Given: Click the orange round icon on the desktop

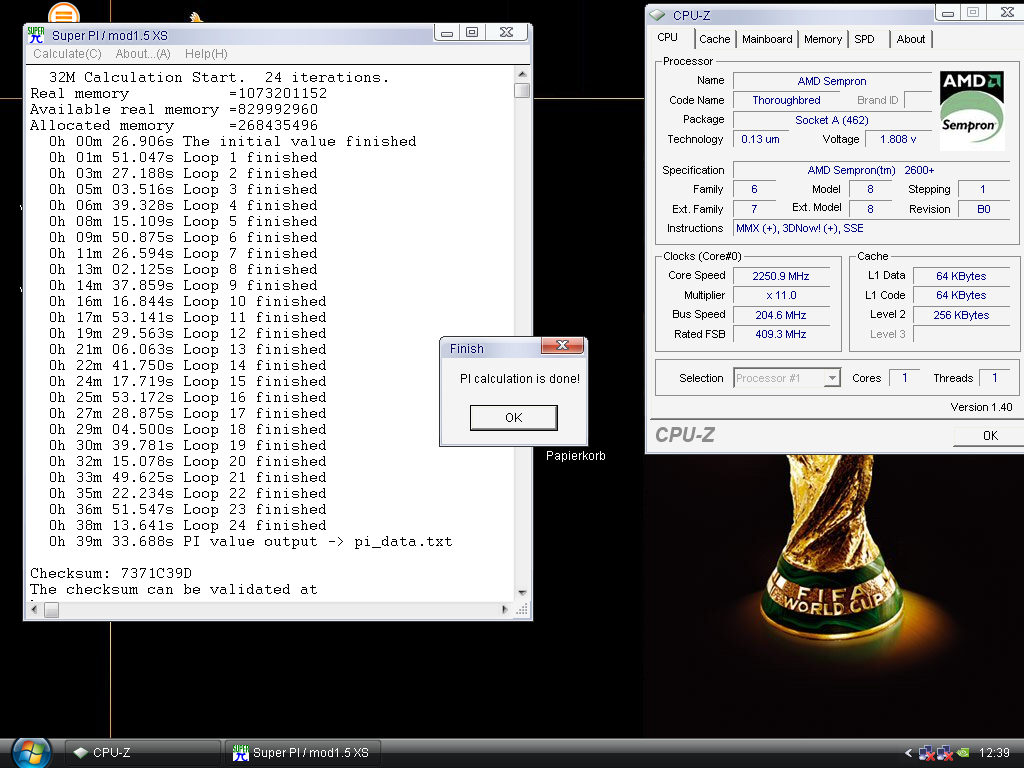Looking at the screenshot, I should pyautogui.click(x=64, y=13).
